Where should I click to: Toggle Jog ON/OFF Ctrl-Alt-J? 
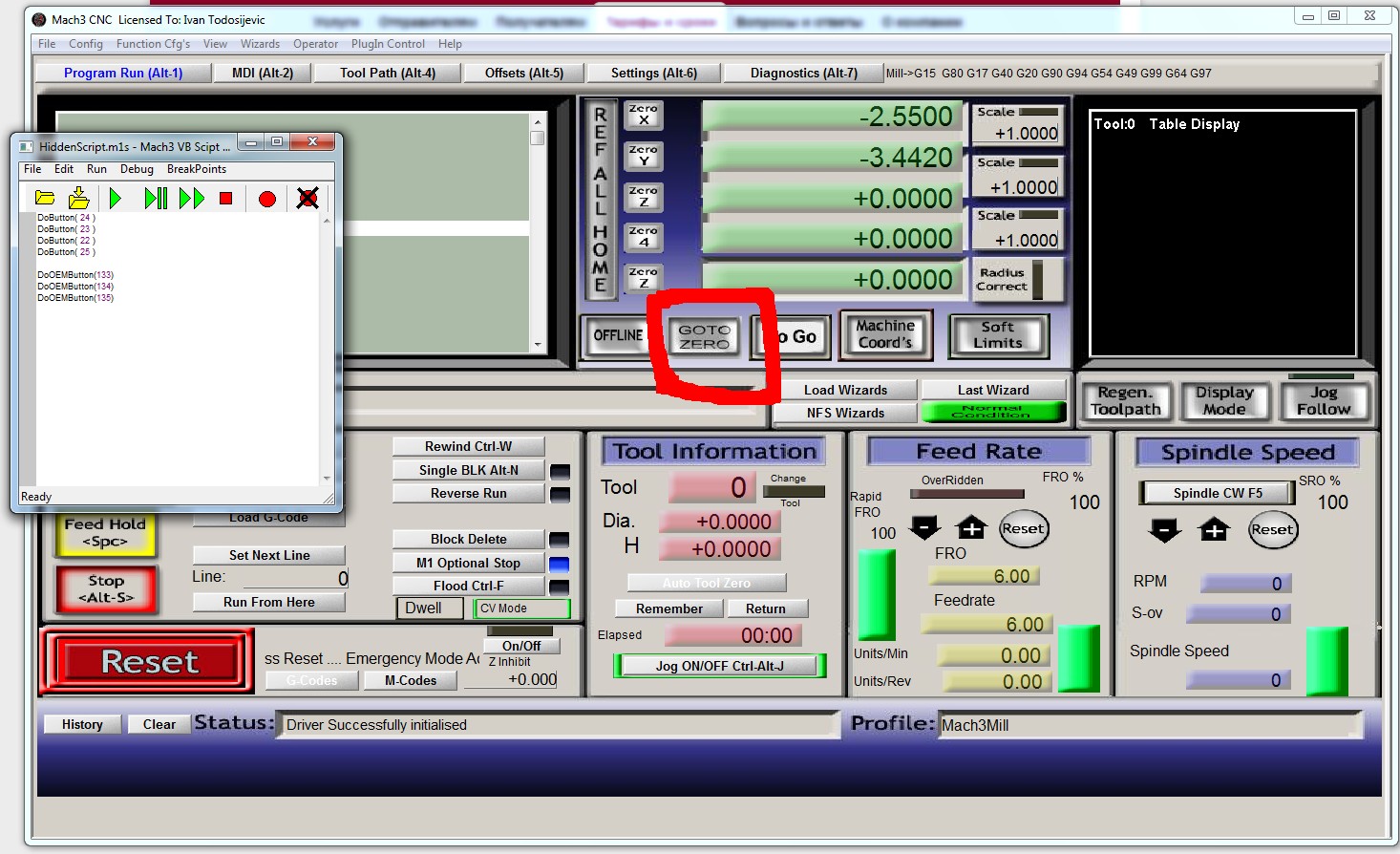click(720, 666)
